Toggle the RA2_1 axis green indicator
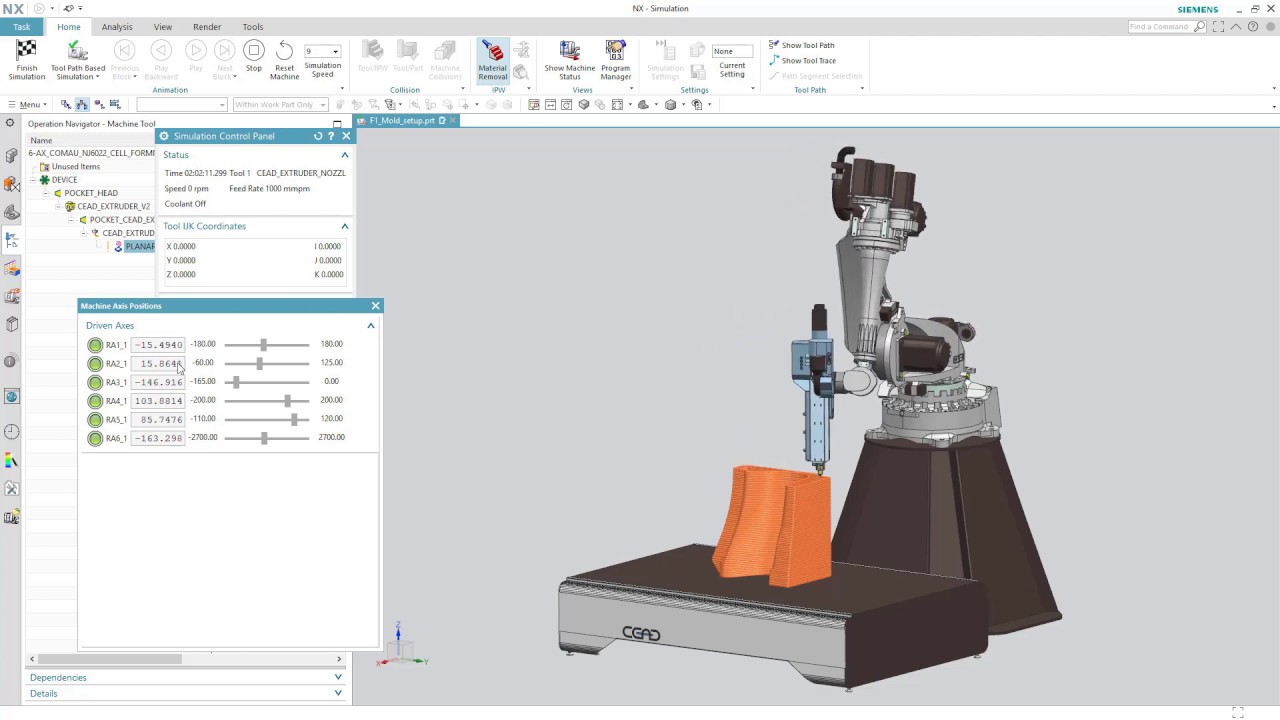 tap(95, 364)
